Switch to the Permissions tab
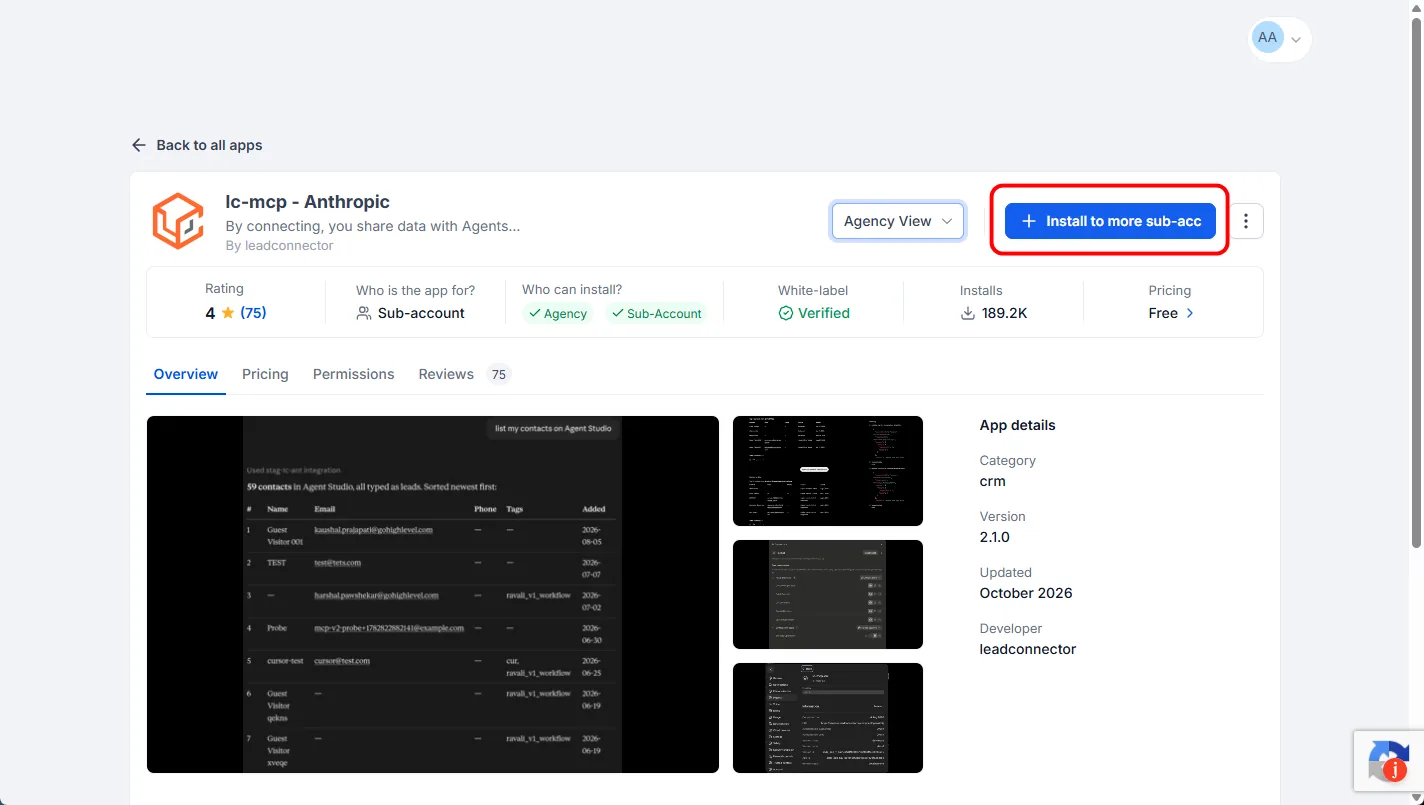This screenshot has height=805, width=1424. click(354, 374)
